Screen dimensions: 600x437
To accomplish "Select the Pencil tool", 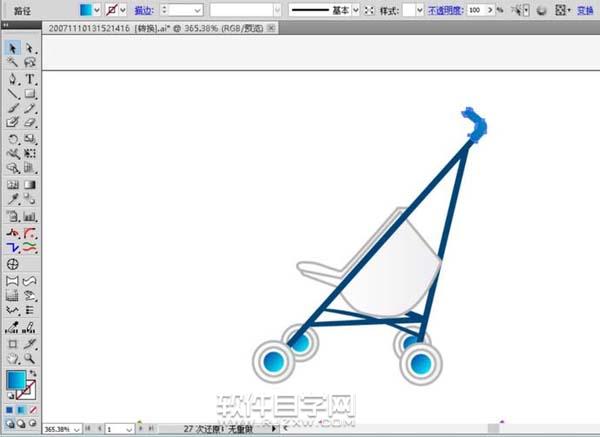I will (x=29, y=108).
